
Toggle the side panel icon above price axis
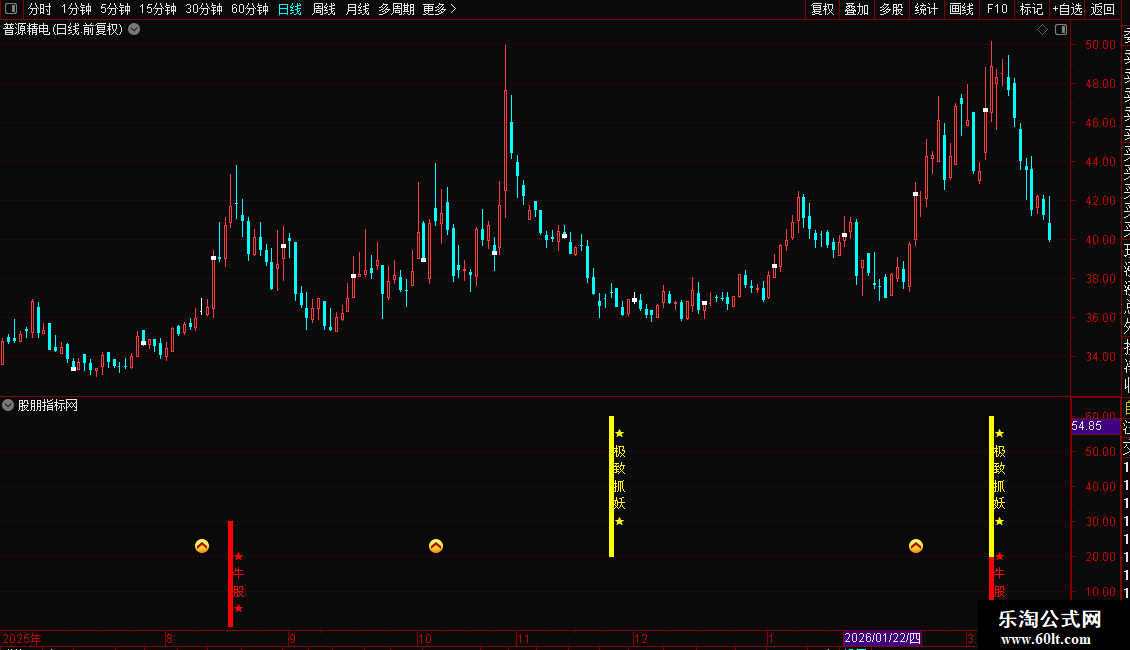[1061, 30]
